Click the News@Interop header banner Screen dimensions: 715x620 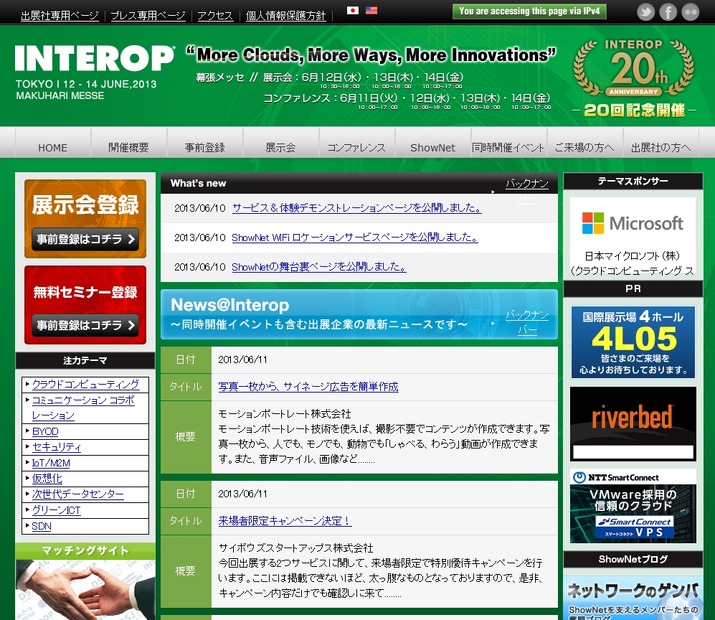point(359,315)
